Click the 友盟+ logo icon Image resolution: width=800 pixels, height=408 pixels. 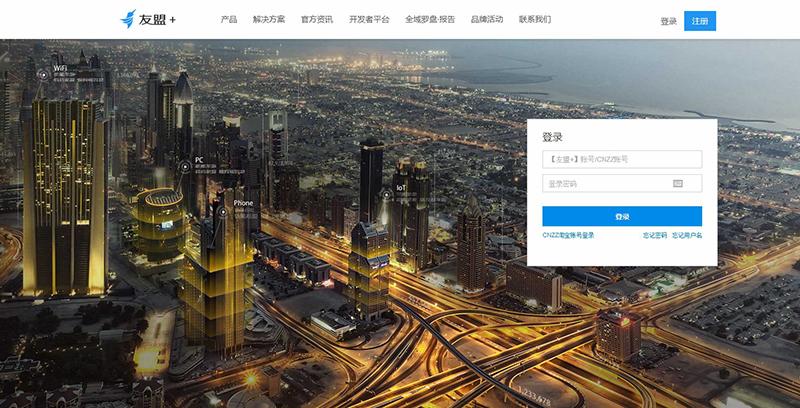(x=128, y=19)
